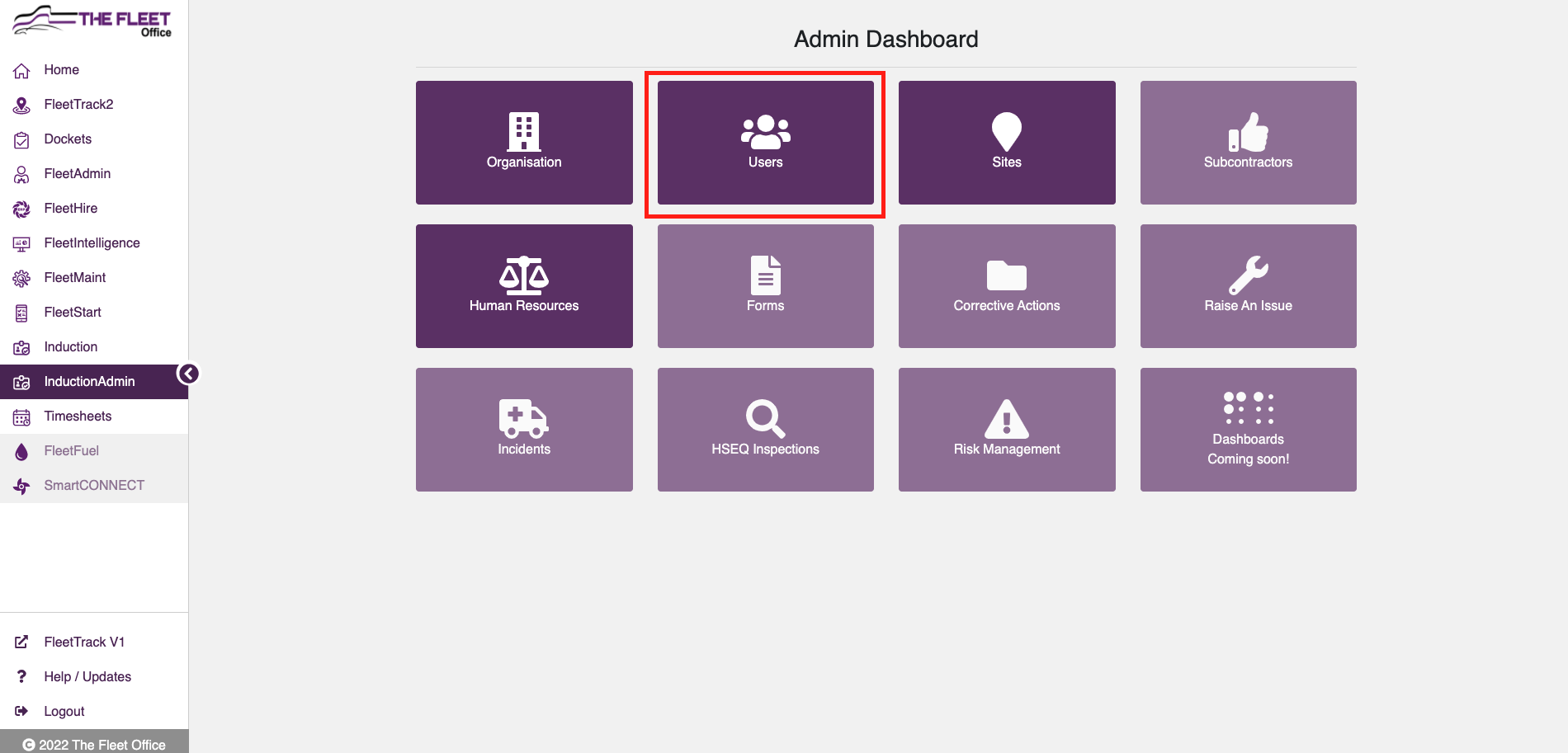Screen dimensions: 1568x753
Task: Click the Raise An Issue wrench icon
Action: pyautogui.click(x=1249, y=275)
